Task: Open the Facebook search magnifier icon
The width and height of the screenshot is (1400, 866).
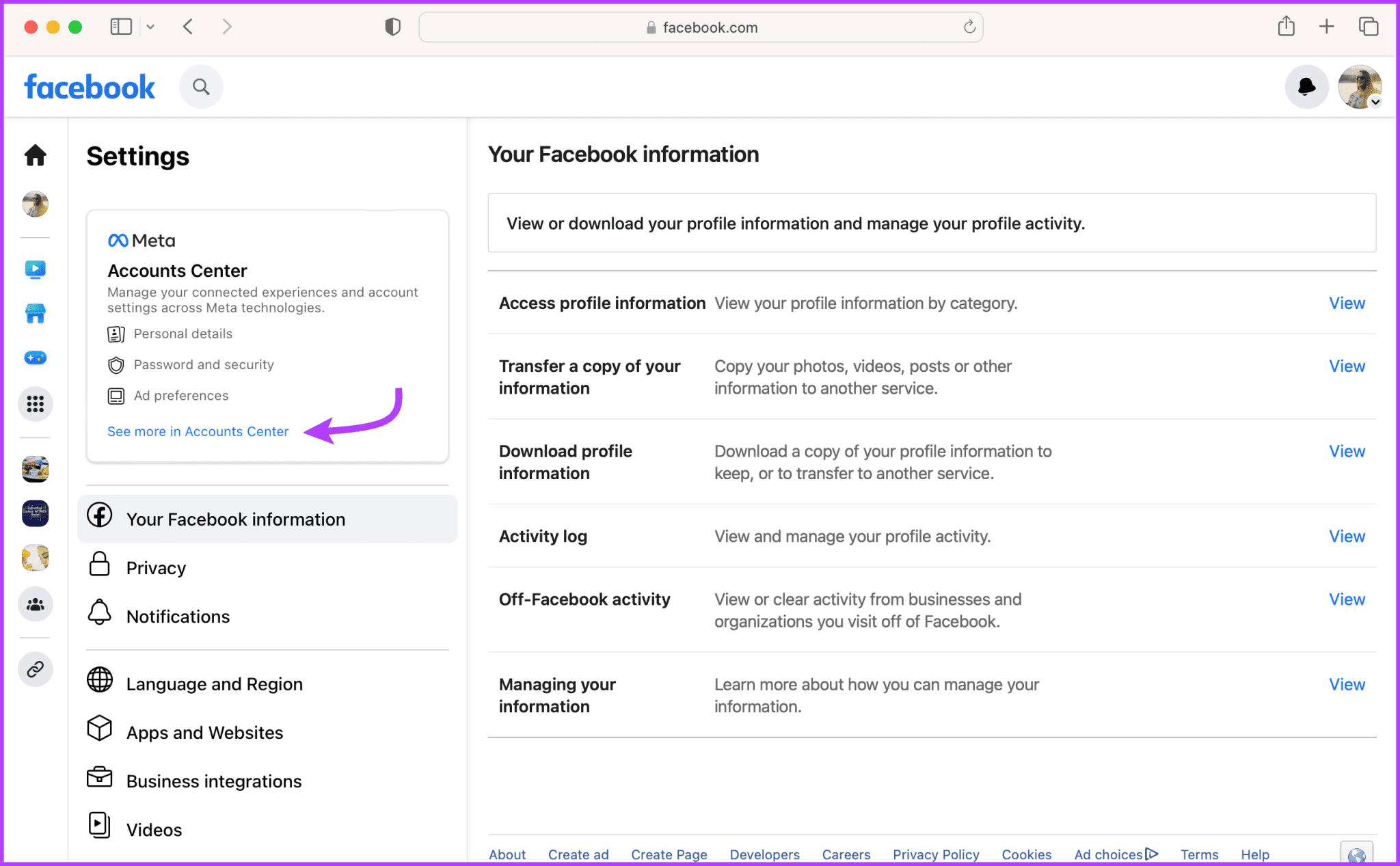Action: point(201,86)
